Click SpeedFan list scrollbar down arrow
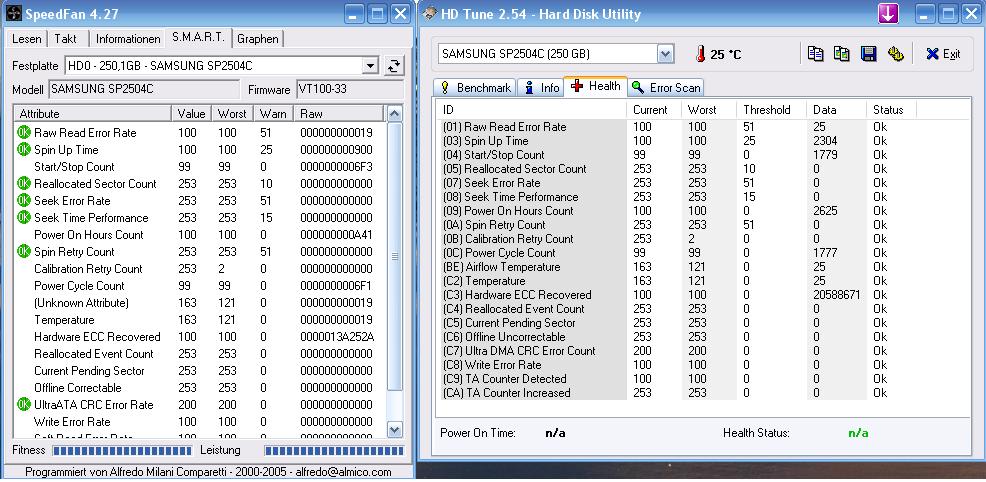 click(x=394, y=430)
